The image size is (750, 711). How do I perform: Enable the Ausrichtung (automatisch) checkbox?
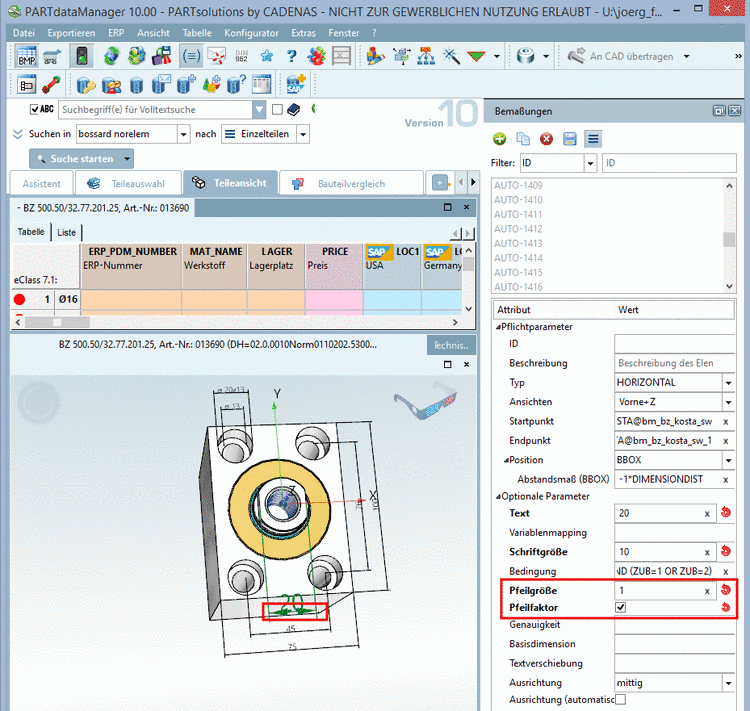click(x=621, y=700)
